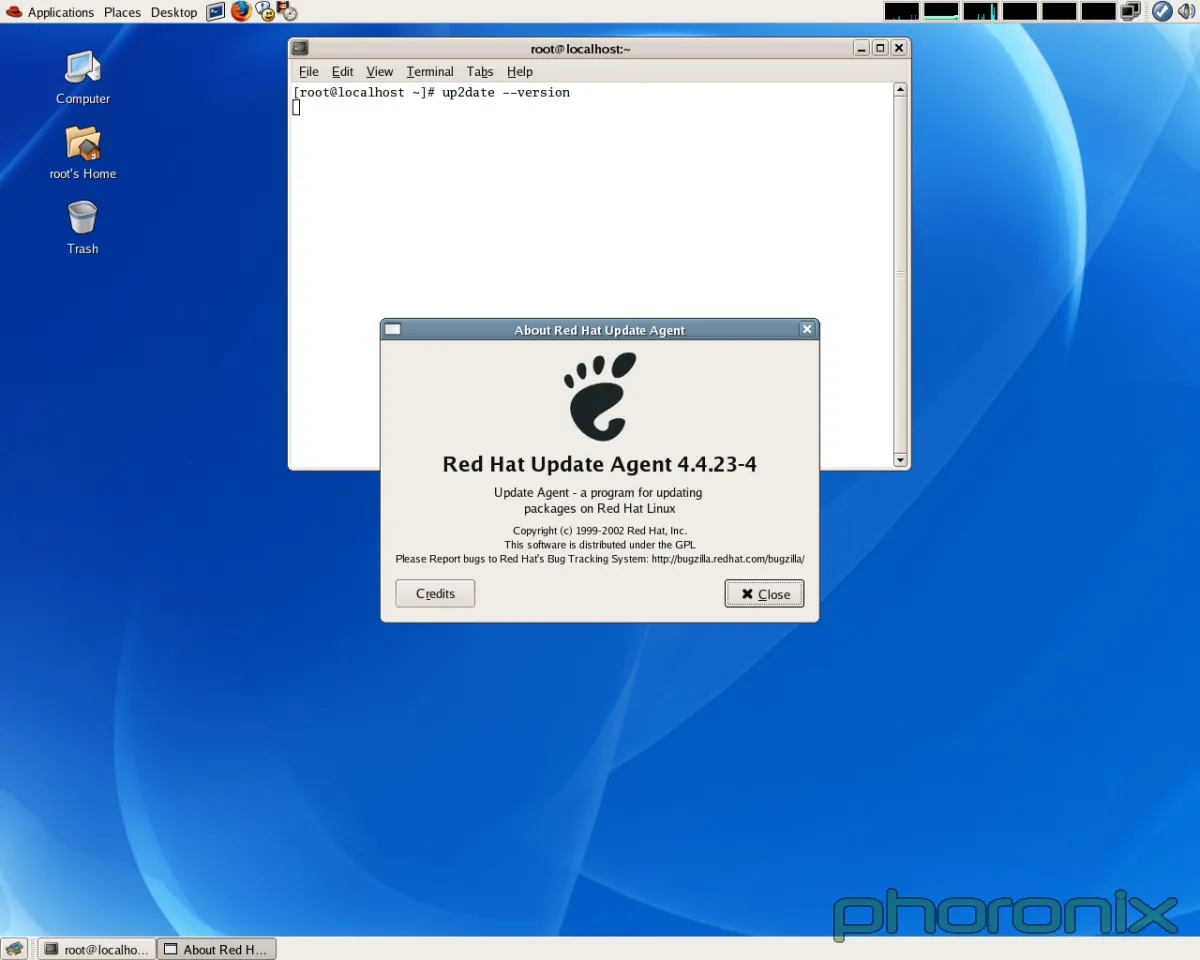Open the instant messenger launcher icon
The height and width of the screenshot is (960, 1200).
[x=265, y=12]
